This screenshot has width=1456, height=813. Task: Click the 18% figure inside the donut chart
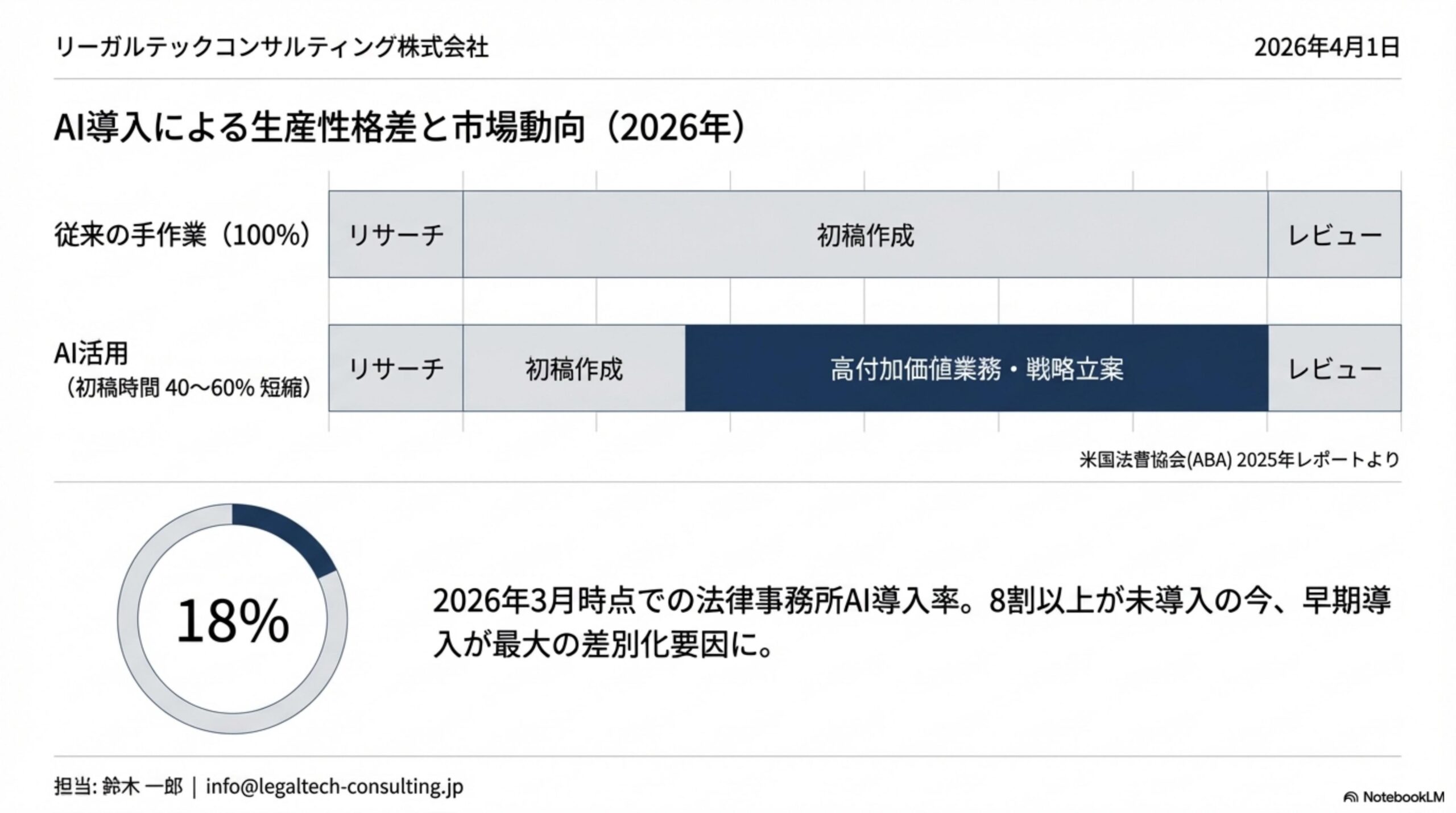coord(233,621)
